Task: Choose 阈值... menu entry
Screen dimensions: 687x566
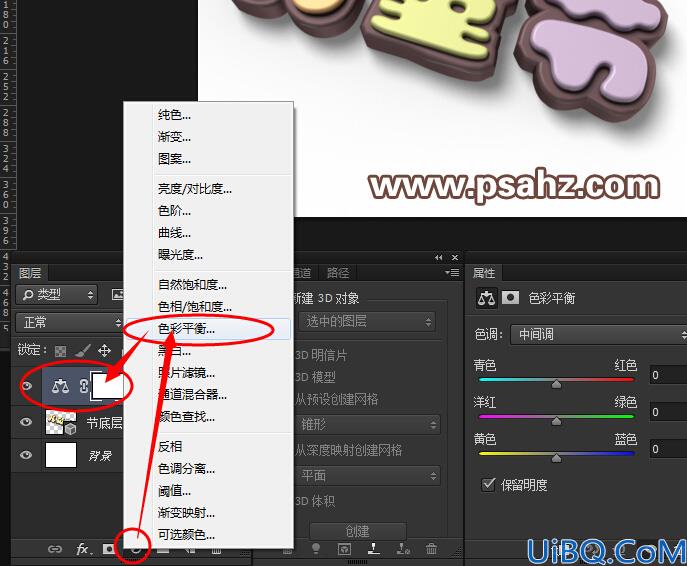Action: pyautogui.click(x=174, y=491)
